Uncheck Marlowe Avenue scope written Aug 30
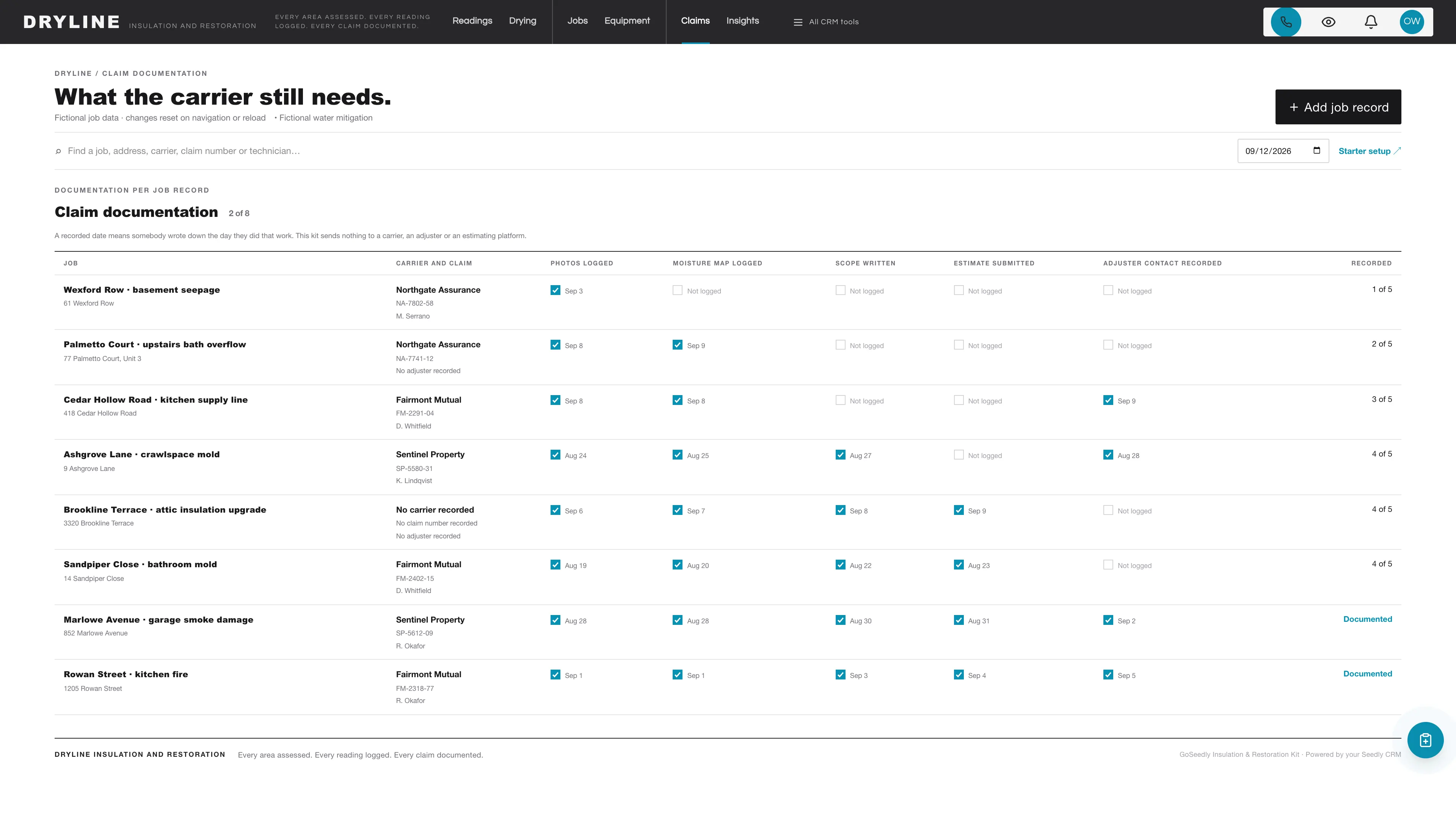The image size is (1456, 819). (x=840, y=620)
